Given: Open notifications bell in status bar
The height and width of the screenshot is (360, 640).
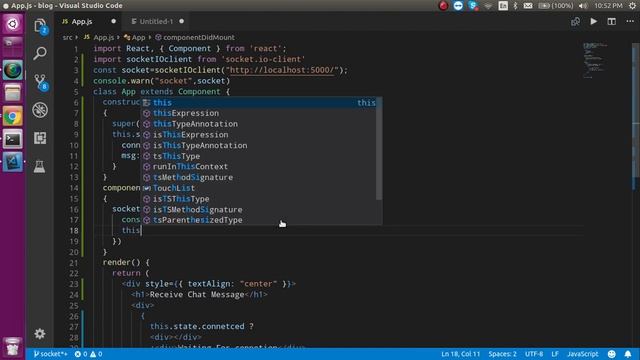Looking at the screenshot, I should [628, 354].
